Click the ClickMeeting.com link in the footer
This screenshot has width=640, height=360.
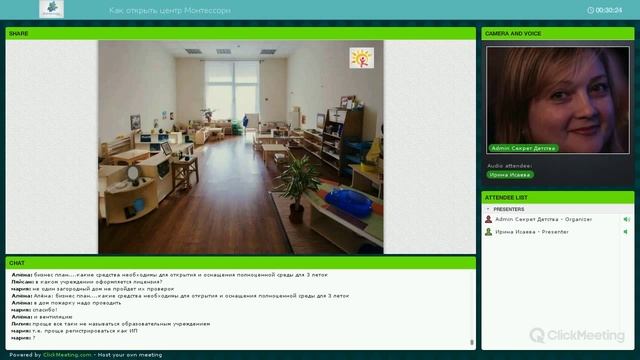click(x=67, y=355)
